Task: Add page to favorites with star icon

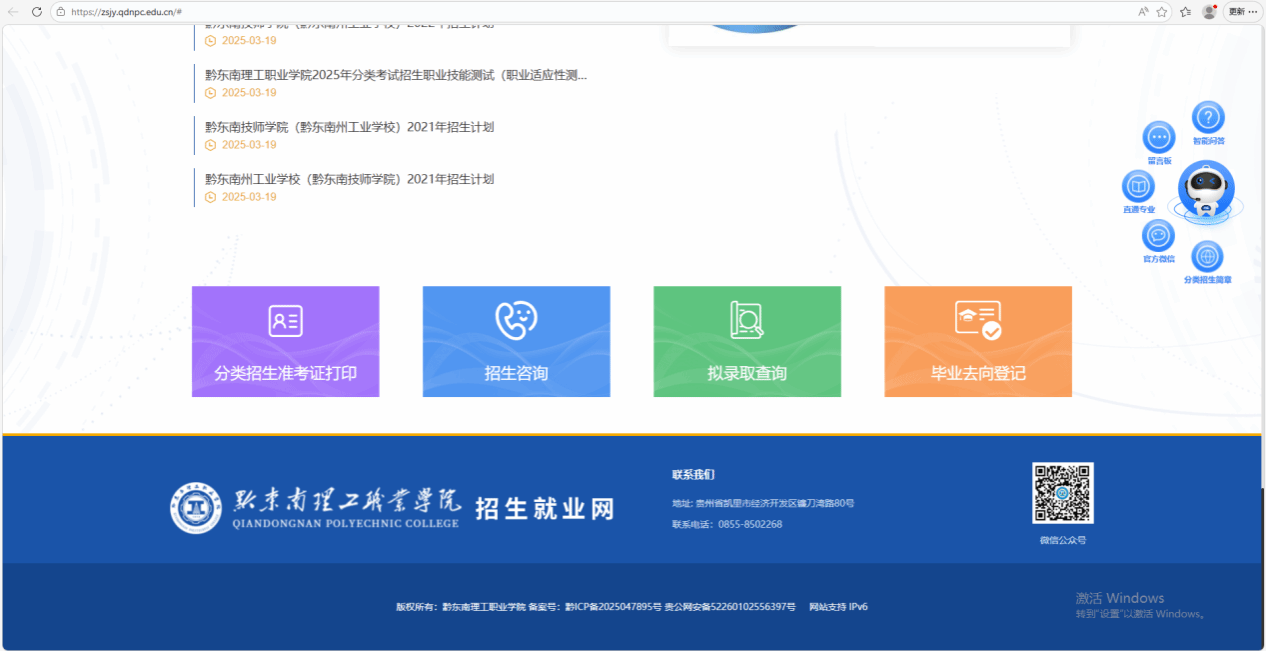Action: coord(1162,12)
